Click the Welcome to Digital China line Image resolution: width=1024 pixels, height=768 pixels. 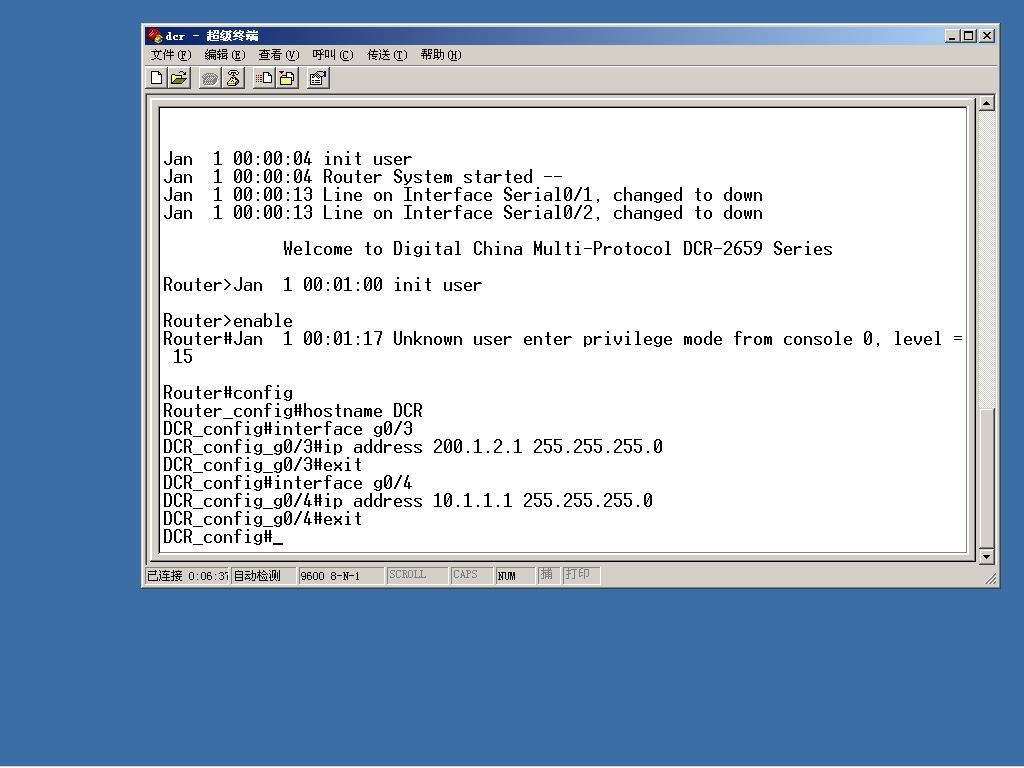tap(558, 249)
